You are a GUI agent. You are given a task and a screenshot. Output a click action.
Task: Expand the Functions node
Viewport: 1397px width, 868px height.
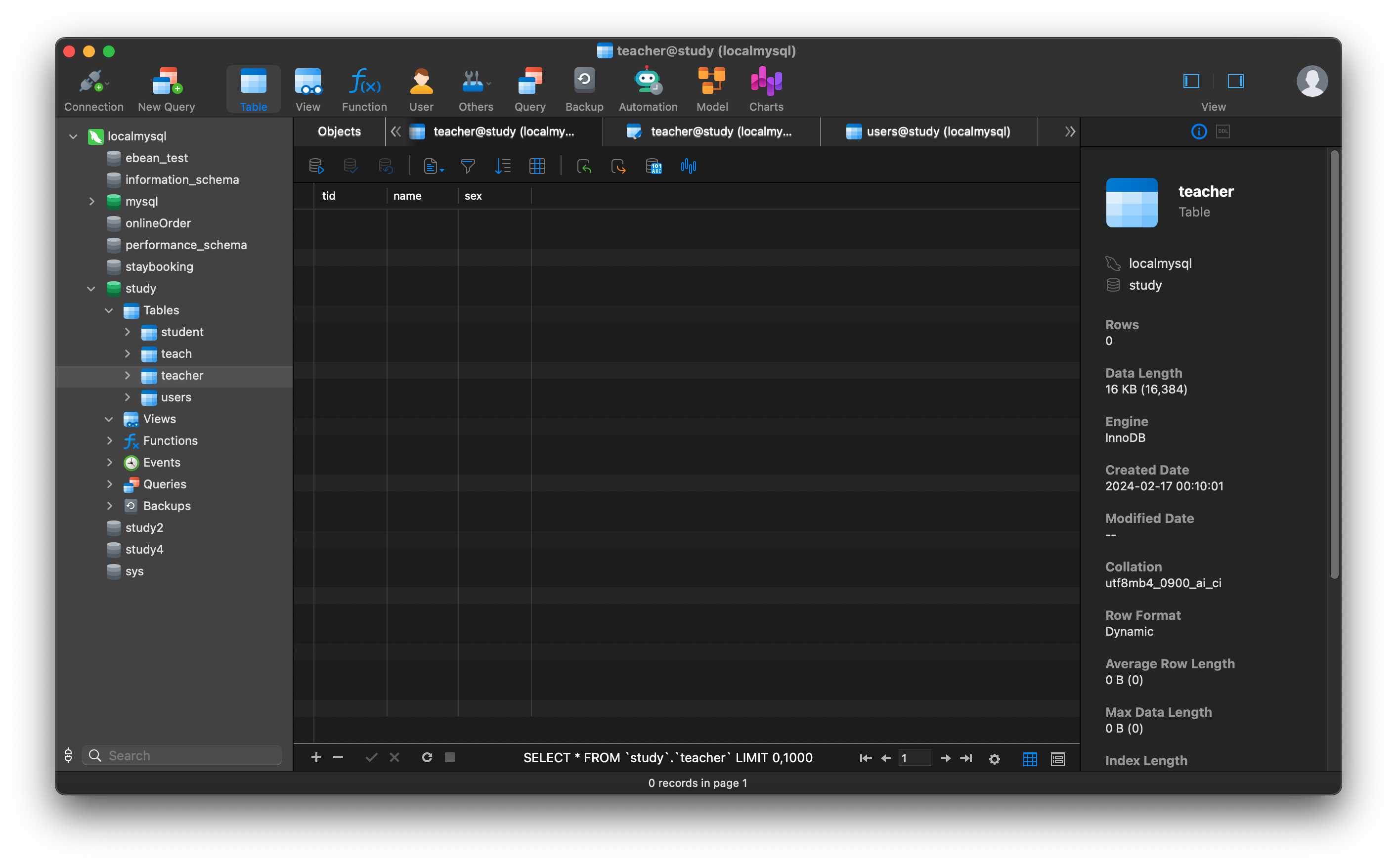click(x=109, y=440)
